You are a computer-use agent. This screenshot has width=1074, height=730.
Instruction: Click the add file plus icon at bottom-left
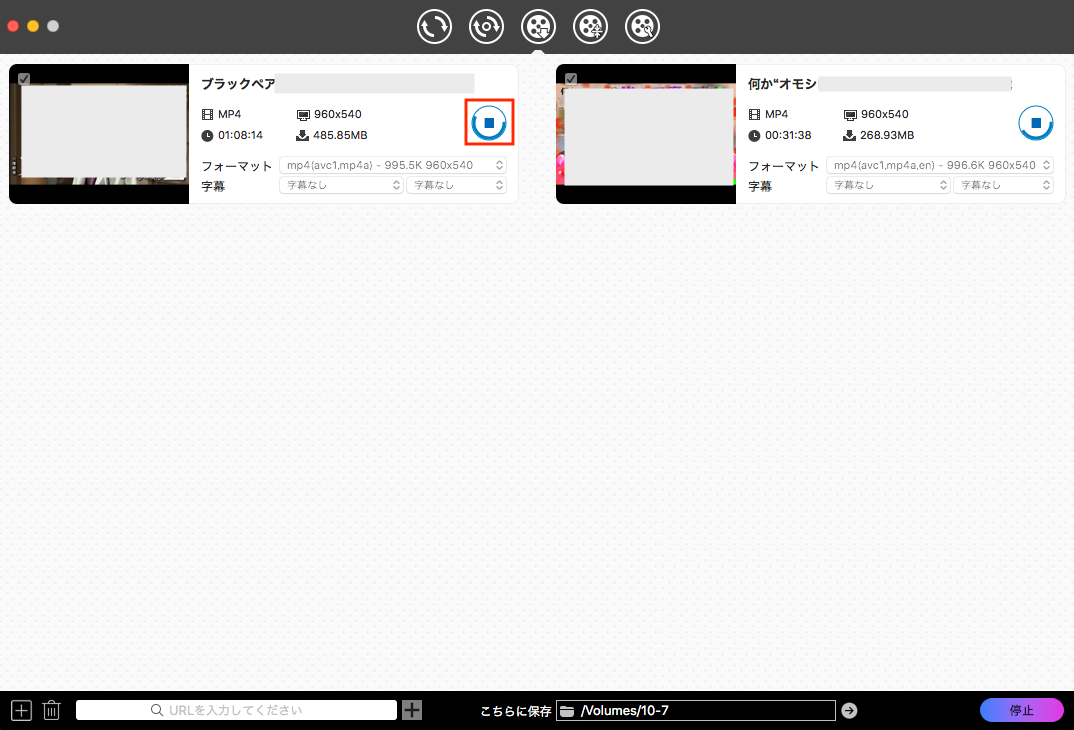click(22, 710)
